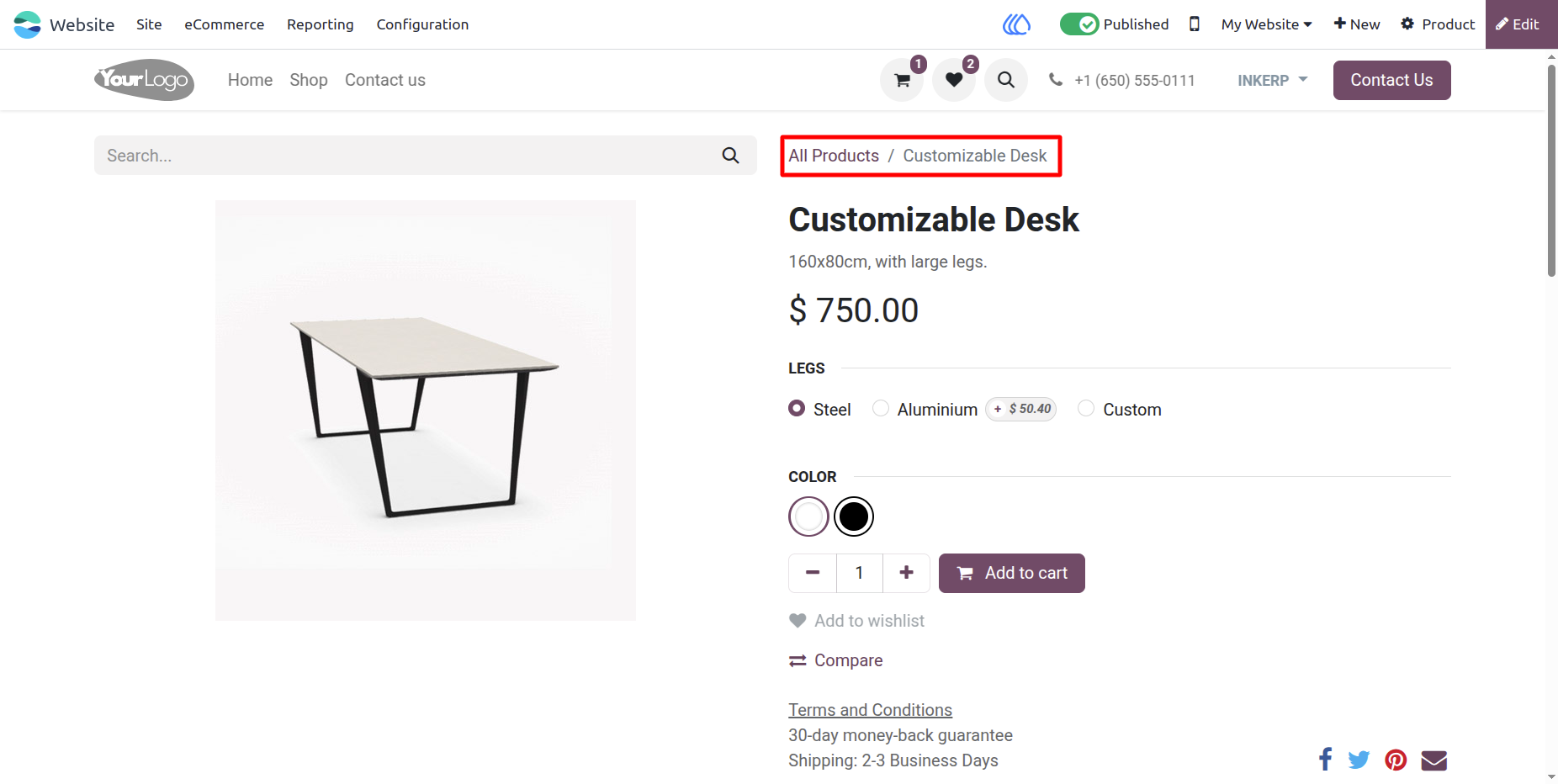
Task: Toggle the mobile preview phone icon
Action: [1194, 24]
